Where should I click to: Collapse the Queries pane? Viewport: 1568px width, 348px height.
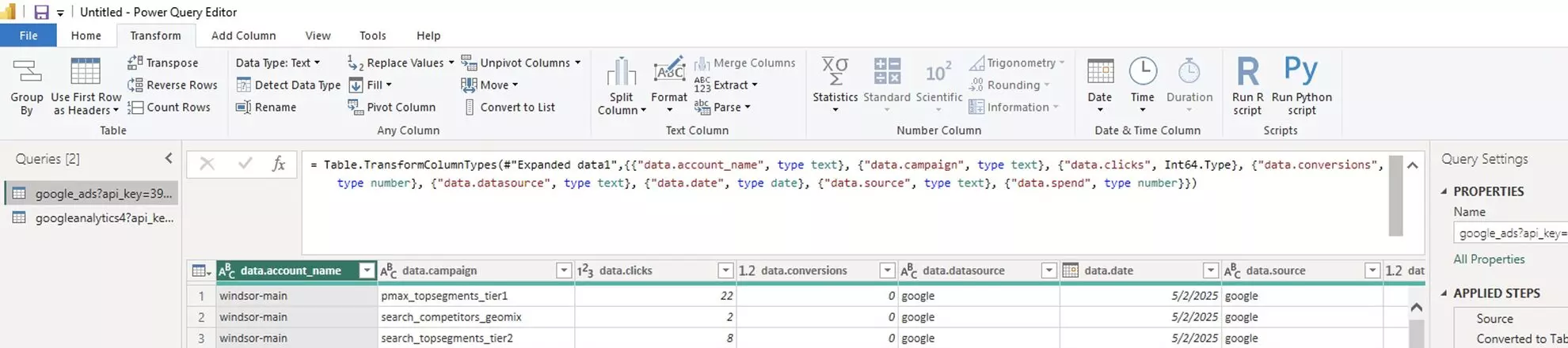tap(169, 158)
